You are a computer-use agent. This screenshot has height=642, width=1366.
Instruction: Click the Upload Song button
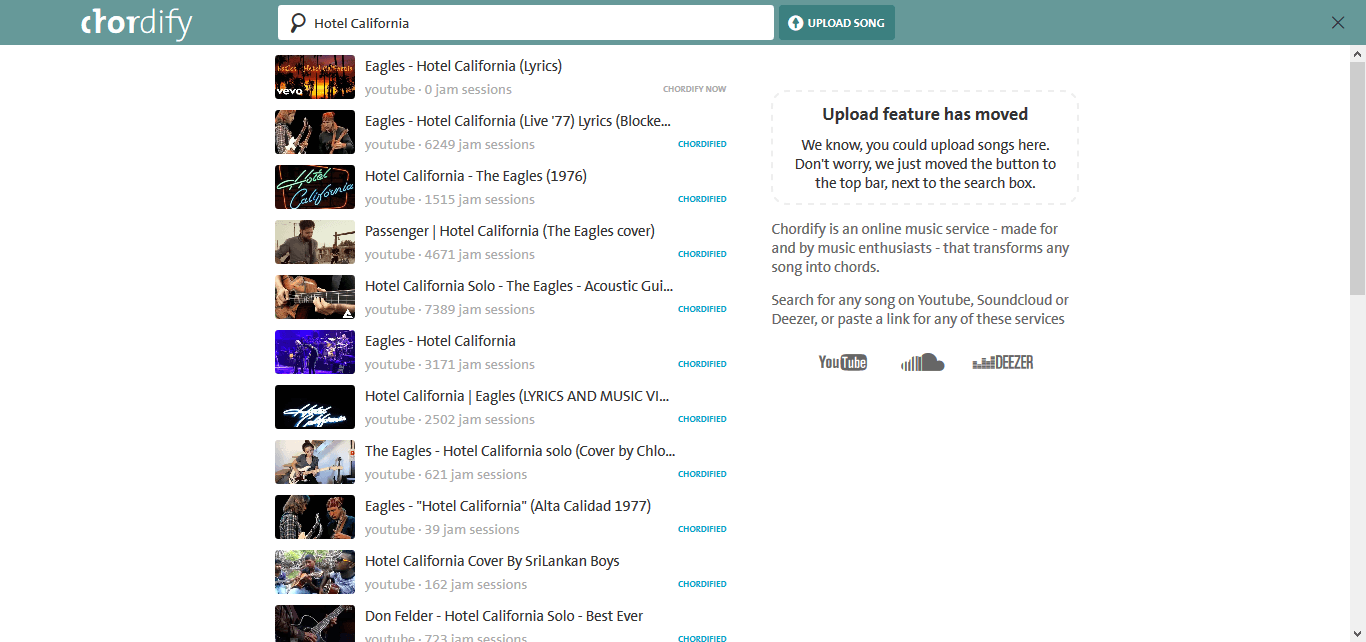[x=837, y=22]
